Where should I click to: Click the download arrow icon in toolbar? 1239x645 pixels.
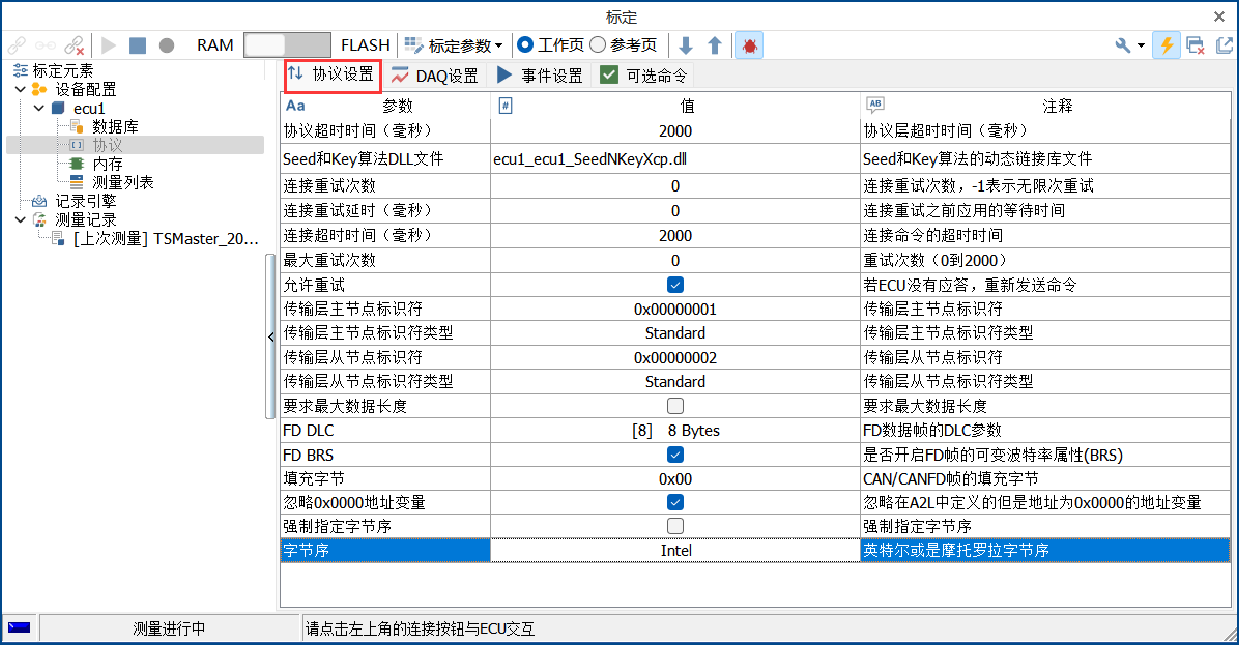coord(686,45)
